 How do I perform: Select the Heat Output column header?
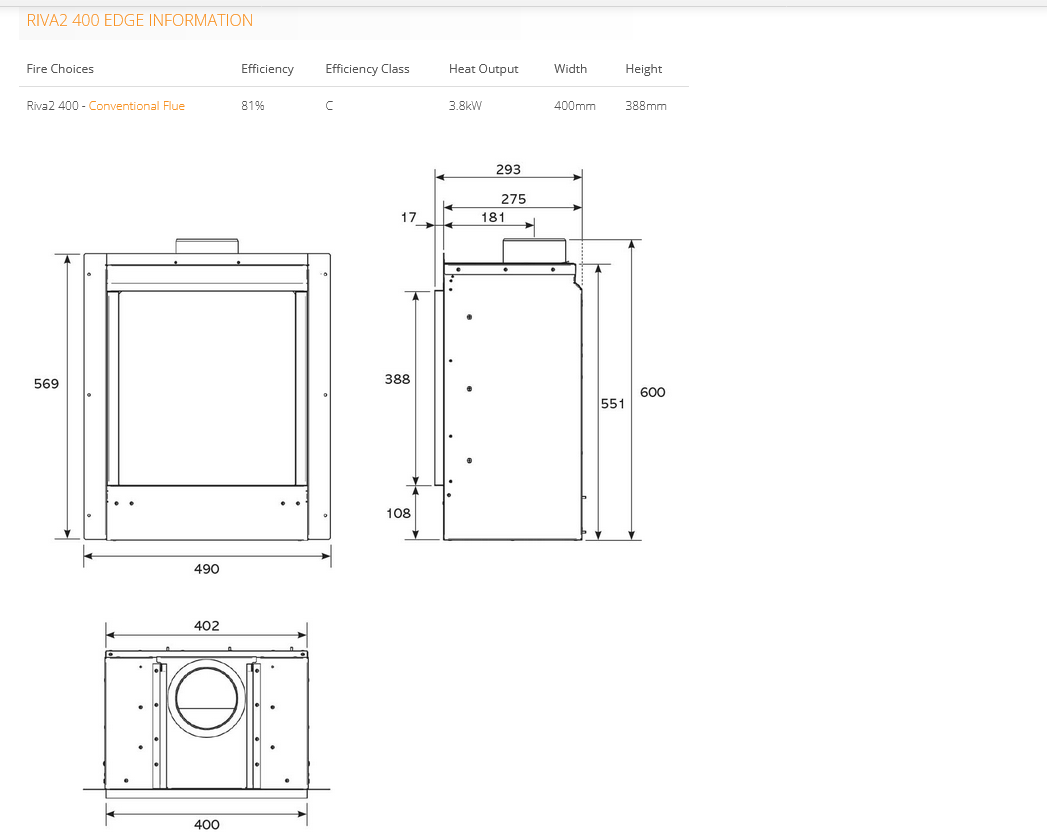[x=483, y=69]
